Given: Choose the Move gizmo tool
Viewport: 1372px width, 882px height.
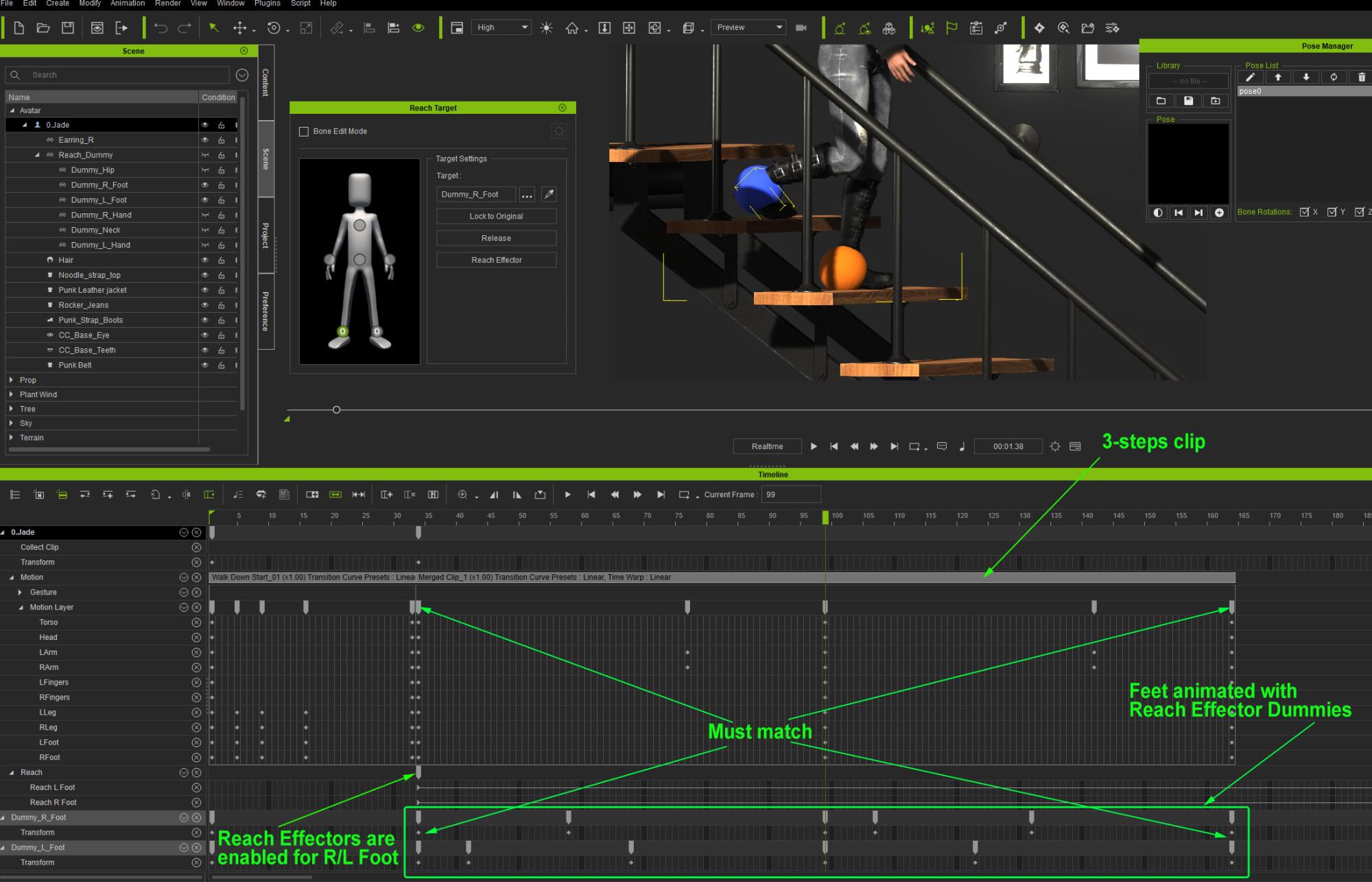Looking at the screenshot, I should coord(239,28).
